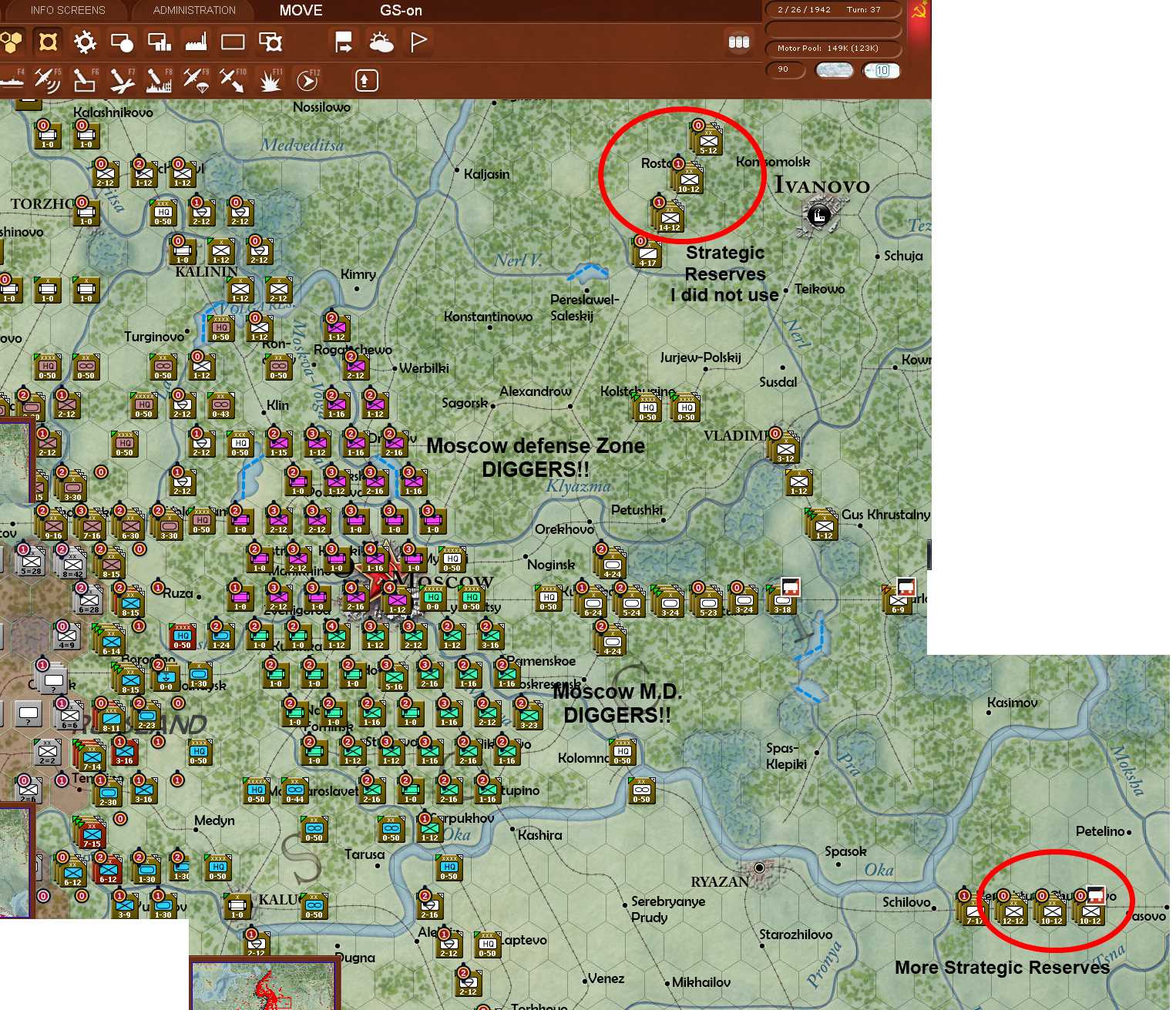The height and width of the screenshot is (1010, 1176).
Task: Click the rectangle-with-bar-chart toolbar icon
Action: pyautogui.click(x=159, y=42)
